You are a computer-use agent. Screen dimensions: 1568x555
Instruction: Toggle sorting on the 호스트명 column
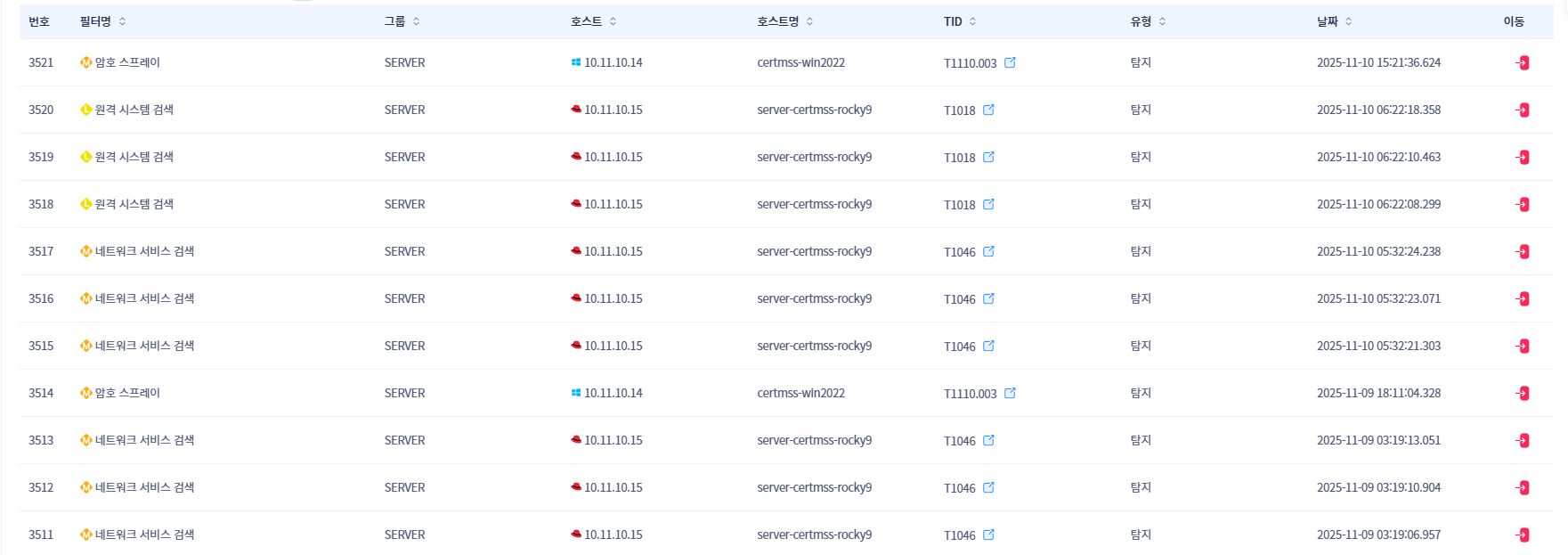tap(809, 21)
